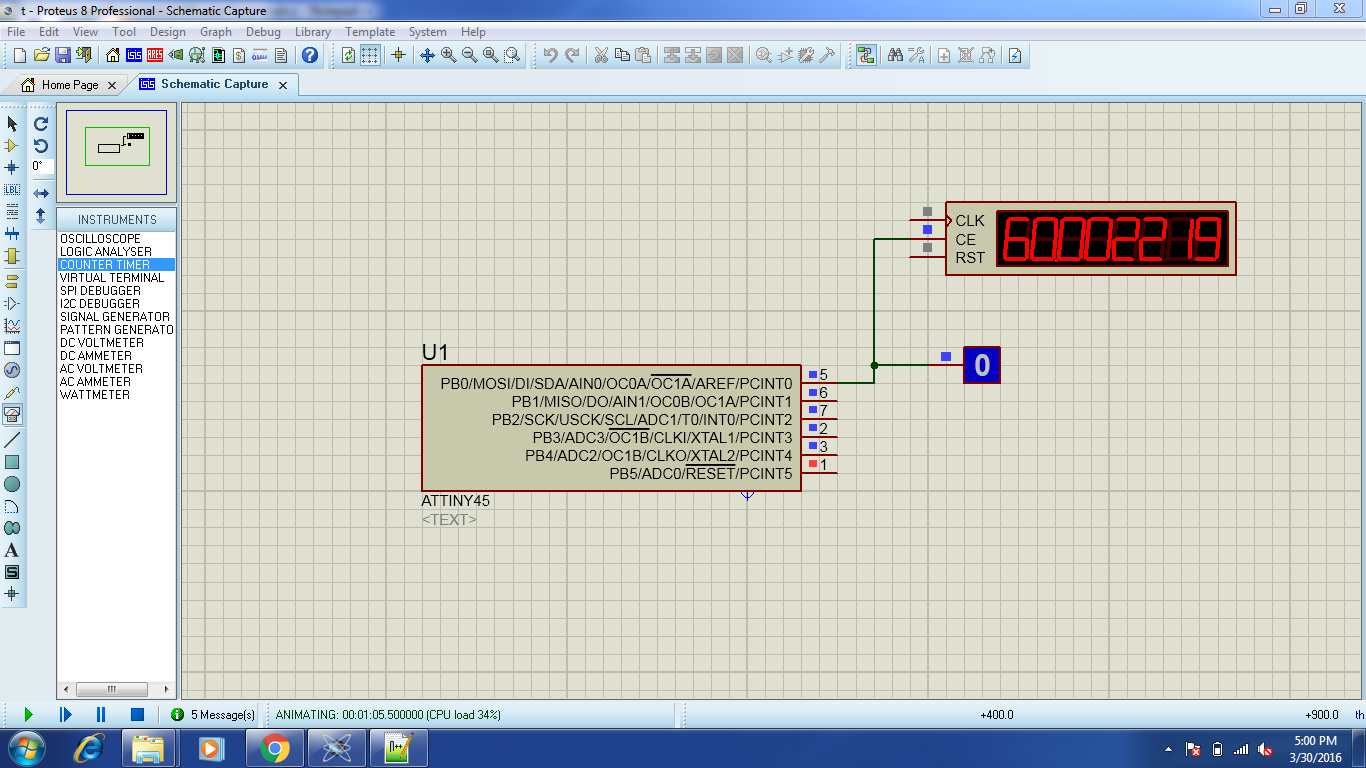Save project using floppy disk icon
This screenshot has height=768, width=1366.
tap(62, 55)
